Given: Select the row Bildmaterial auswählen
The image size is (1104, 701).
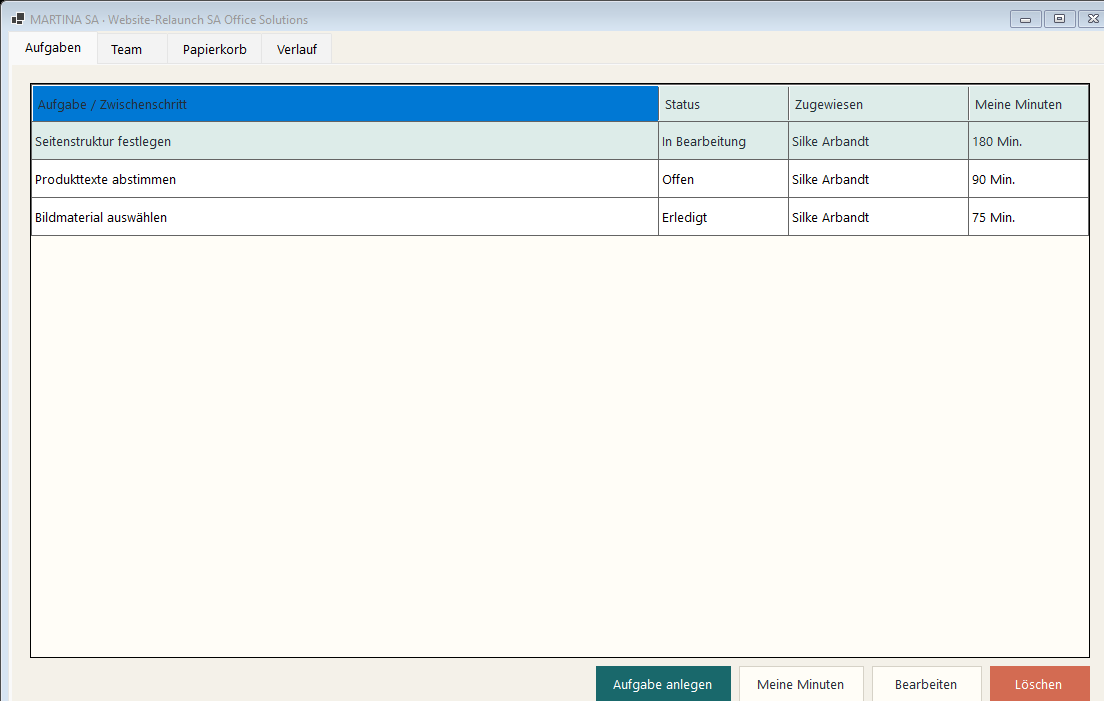Looking at the screenshot, I should [x=560, y=217].
